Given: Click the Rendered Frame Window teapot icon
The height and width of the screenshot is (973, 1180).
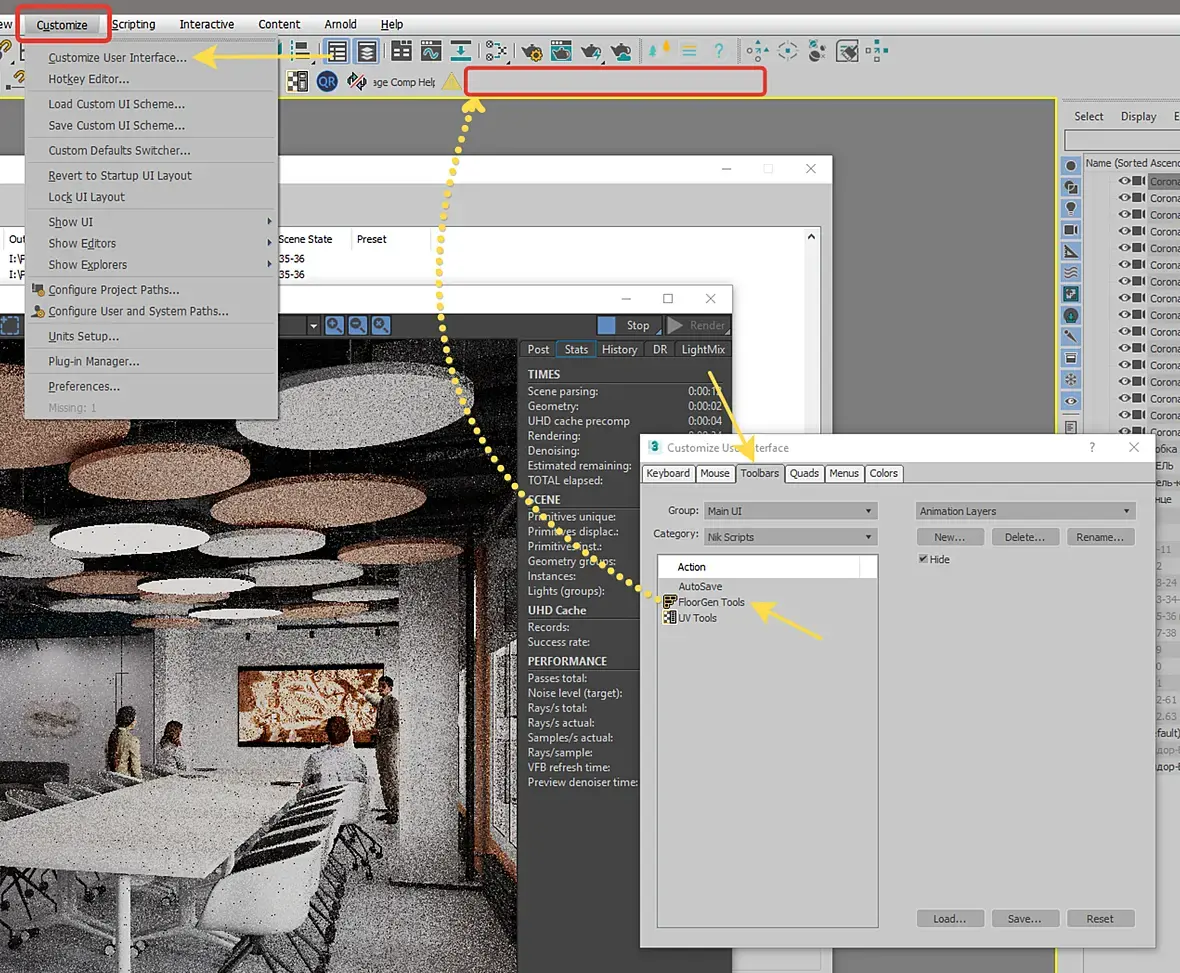Looking at the screenshot, I should click(561, 51).
